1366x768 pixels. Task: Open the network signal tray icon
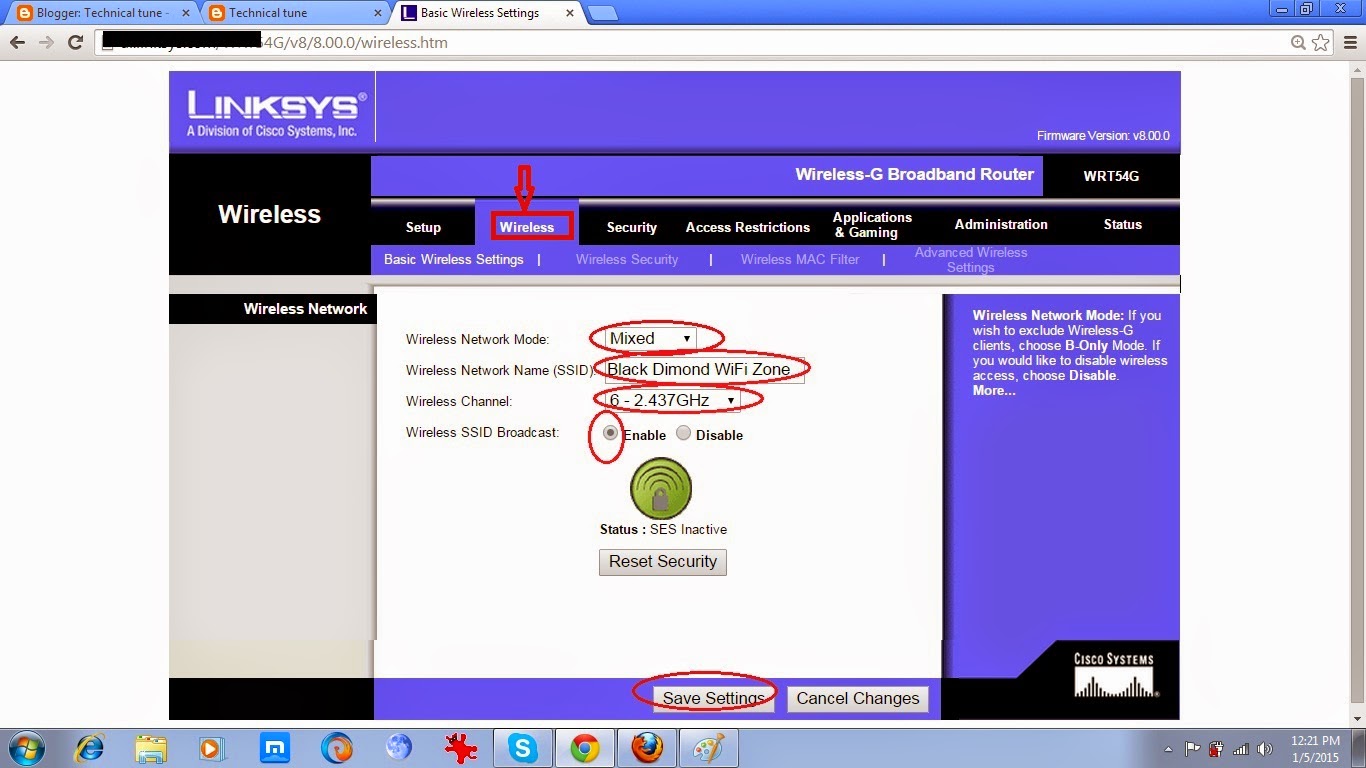tap(1241, 749)
